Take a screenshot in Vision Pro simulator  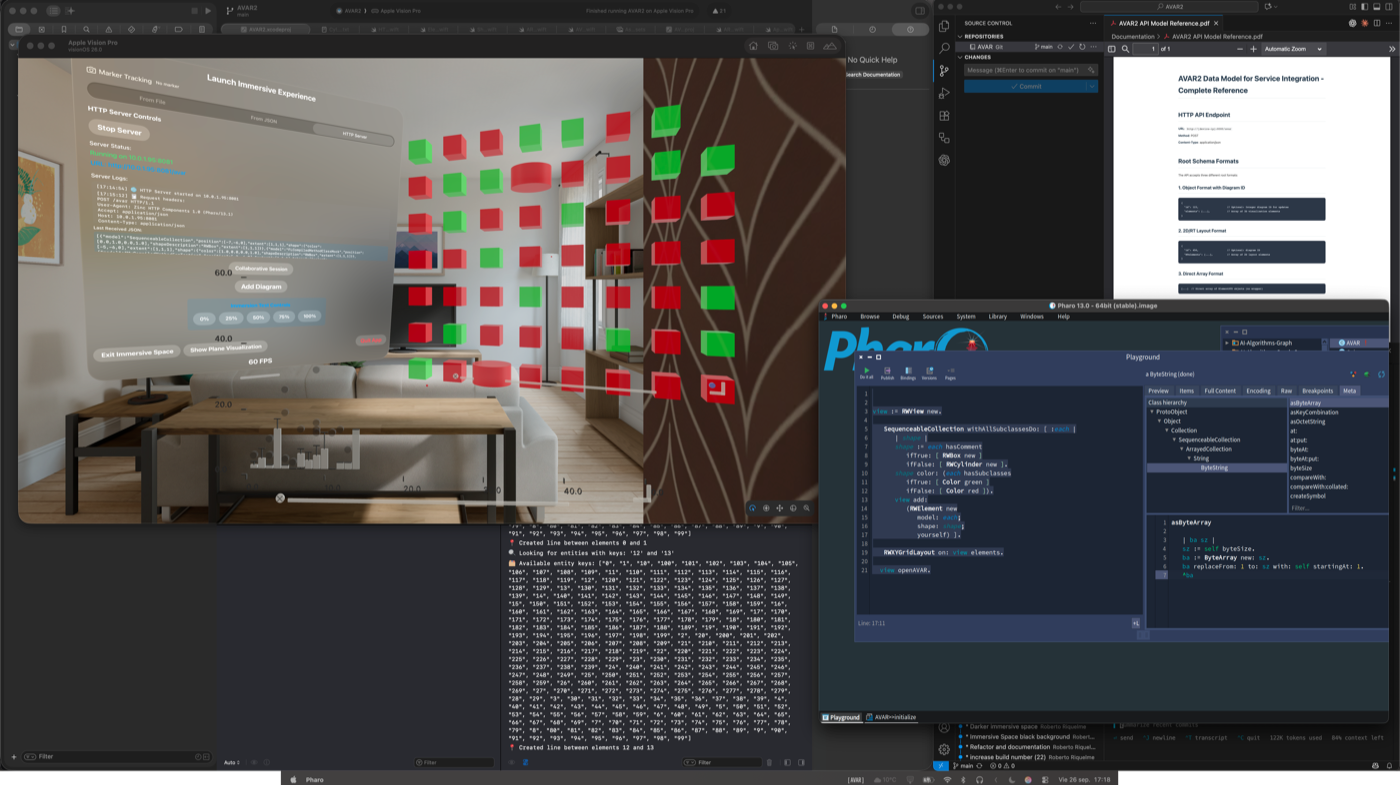pyautogui.click(x=773, y=46)
